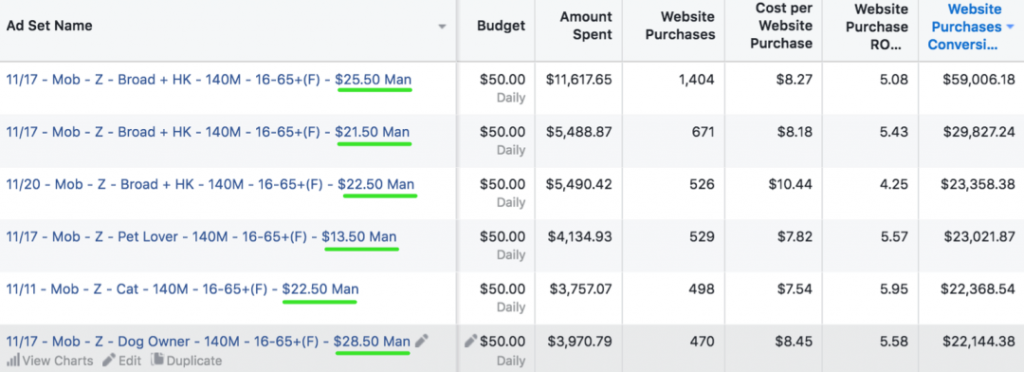Open the Pet Lover $13.50 Man ad set

point(201,236)
